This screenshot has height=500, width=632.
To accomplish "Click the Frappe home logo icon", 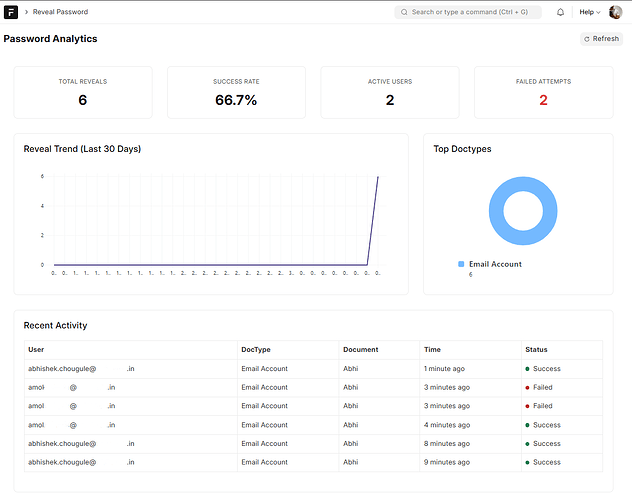I will [x=12, y=12].
